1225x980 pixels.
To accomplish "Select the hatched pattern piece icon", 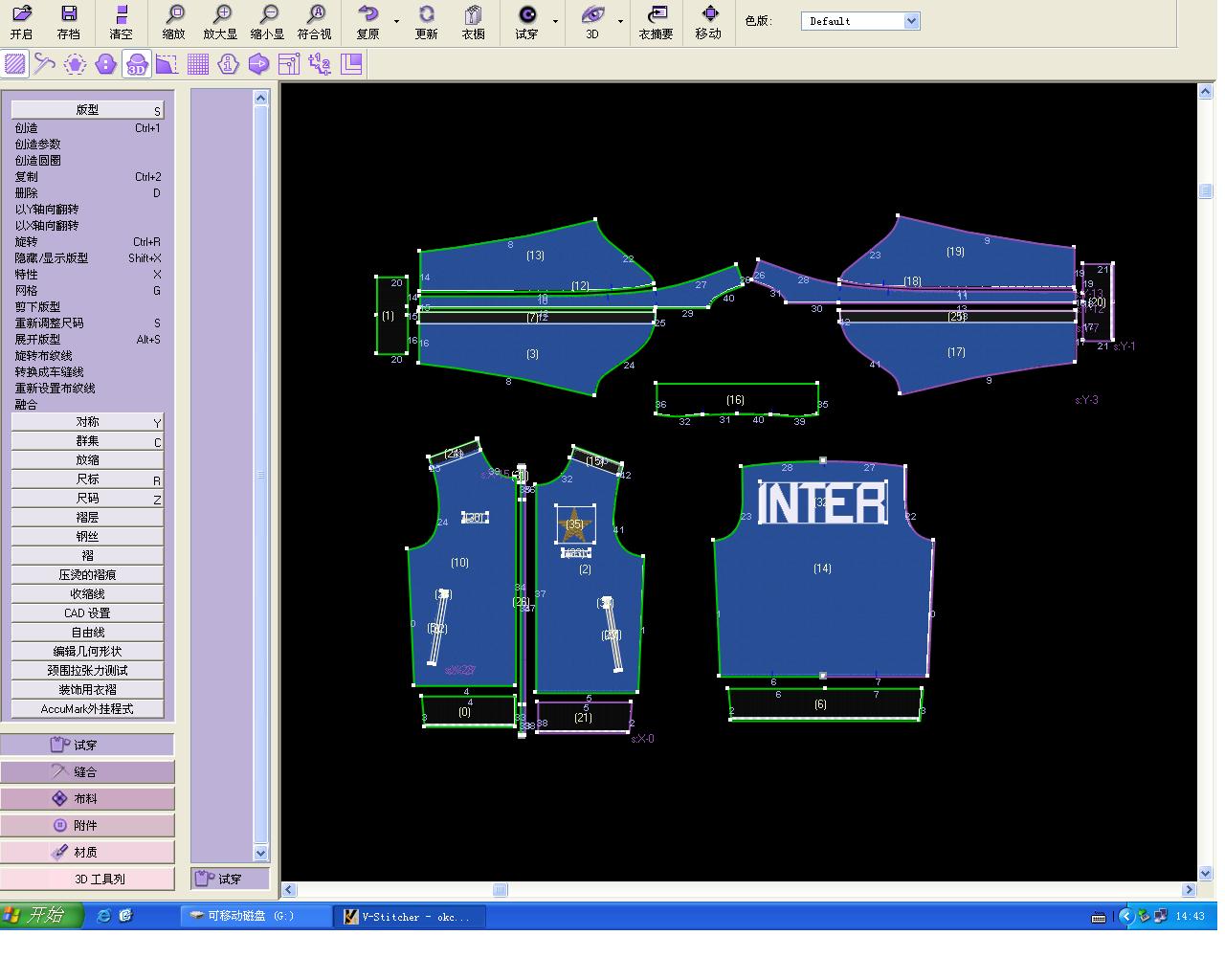I will pyautogui.click(x=14, y=64).
